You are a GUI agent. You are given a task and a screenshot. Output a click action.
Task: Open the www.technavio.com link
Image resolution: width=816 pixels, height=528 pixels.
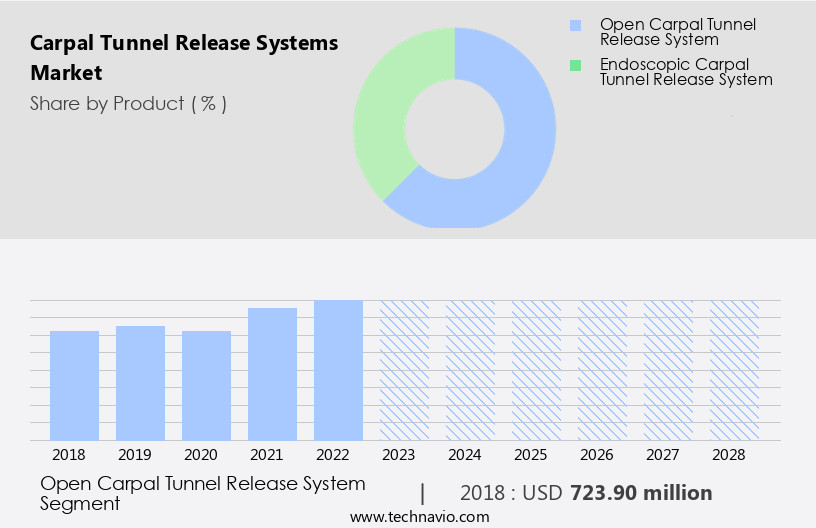(x=420, y=517)
